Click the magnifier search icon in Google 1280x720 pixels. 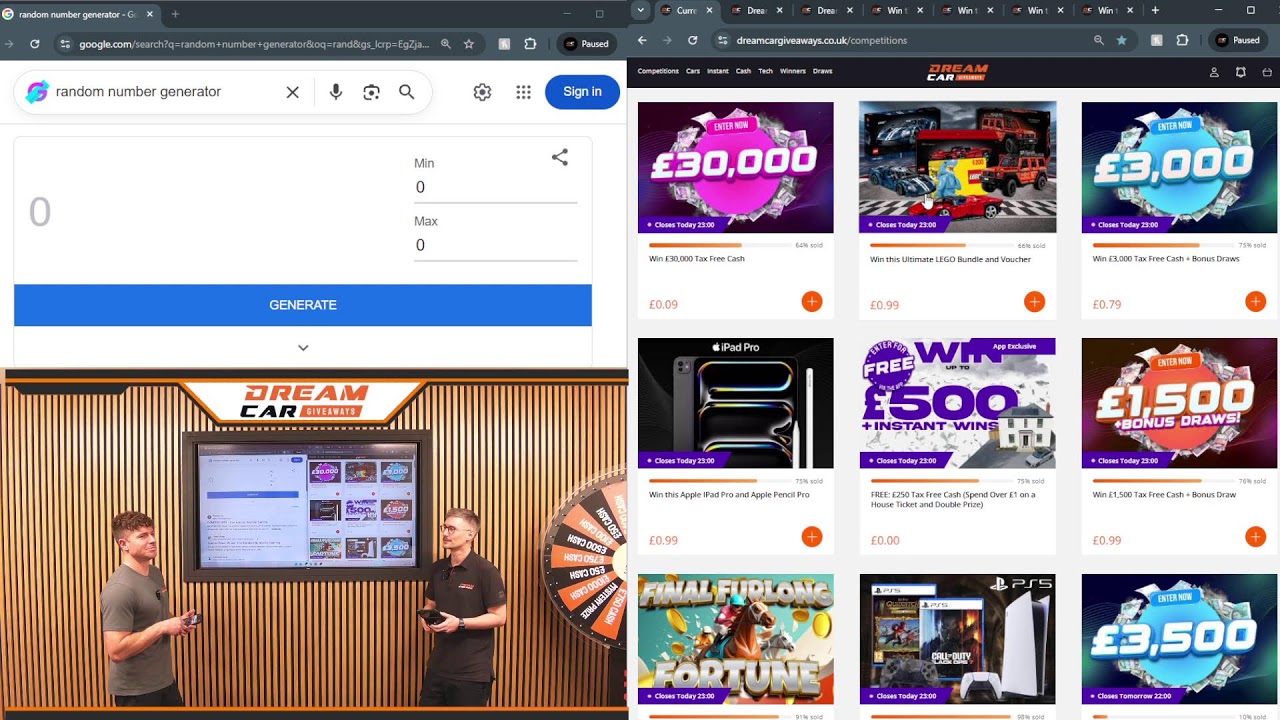tap(407, 92)
